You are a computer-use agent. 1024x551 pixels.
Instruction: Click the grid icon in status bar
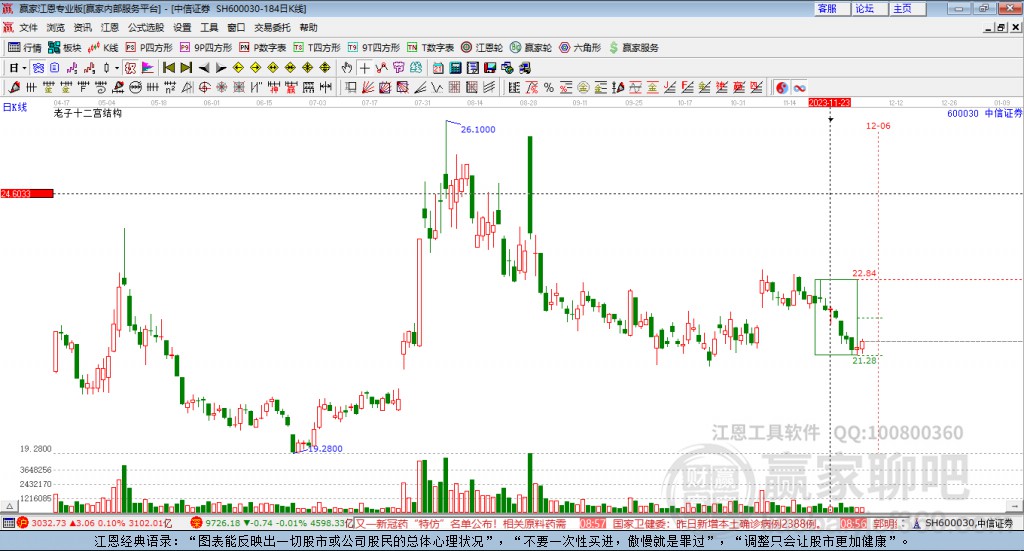pos(8,523)
